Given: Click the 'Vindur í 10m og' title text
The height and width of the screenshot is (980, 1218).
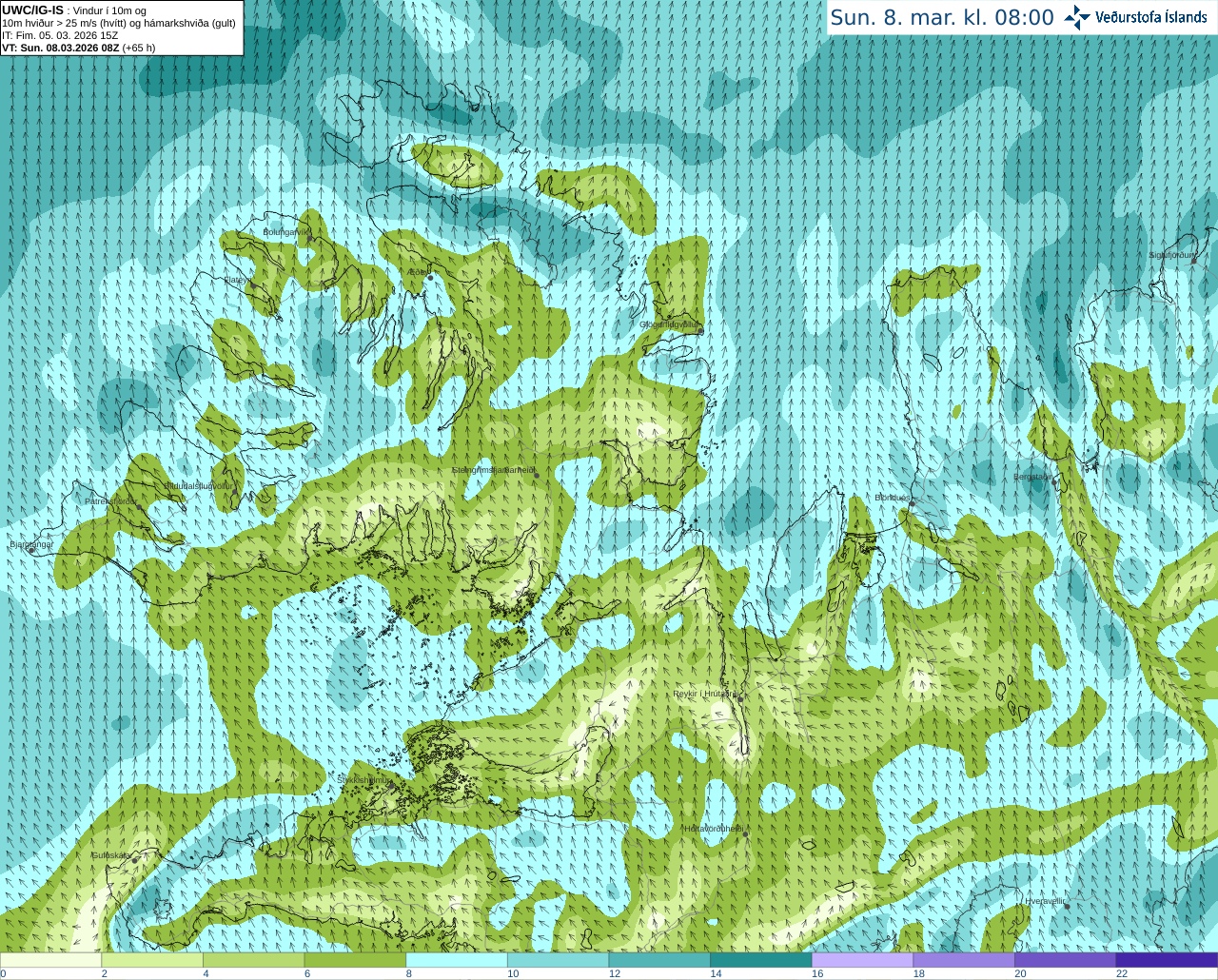Looking at the screenshot, I should (109, 10).
